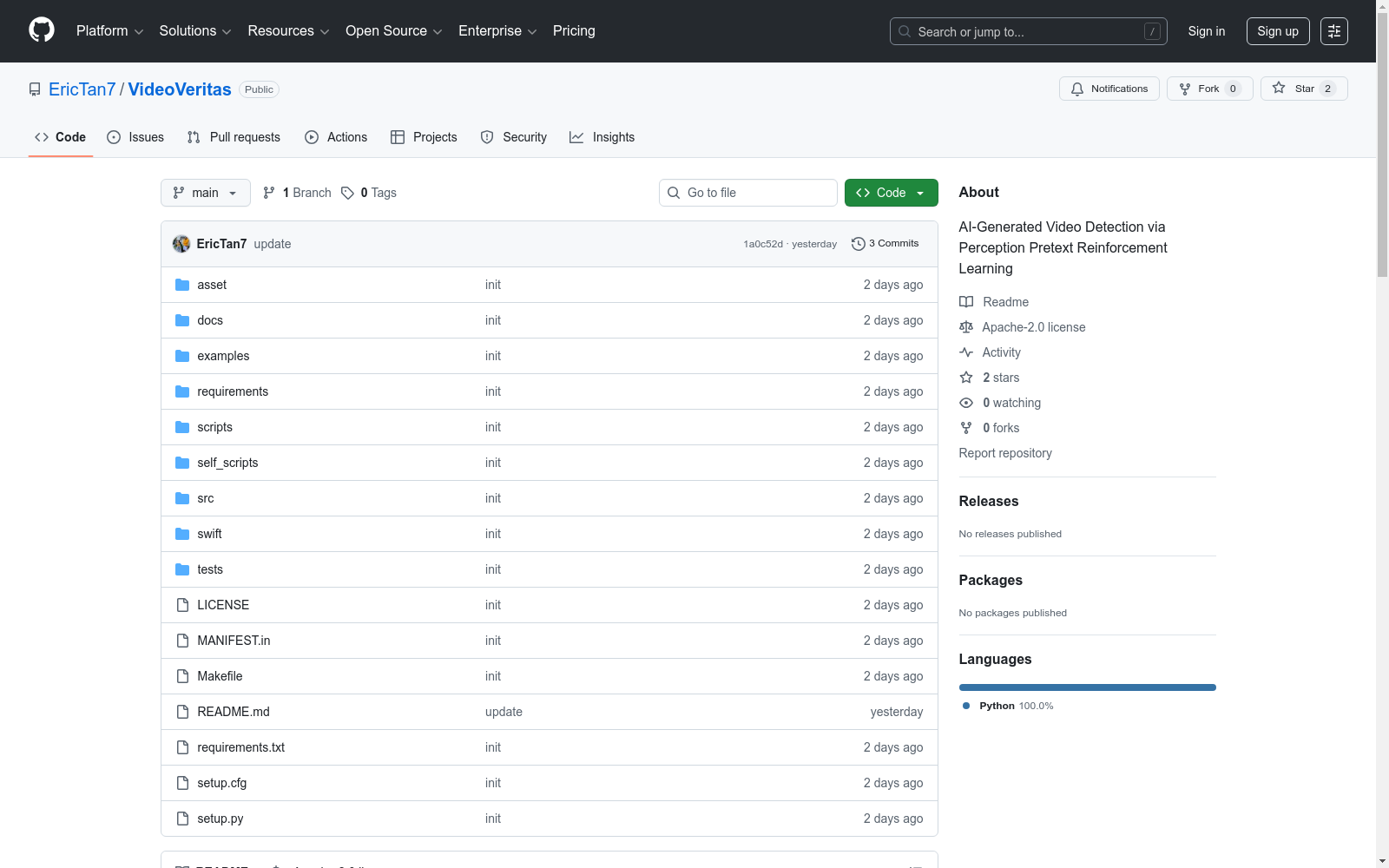Fork the repository
Image resolution: width=1389 pixels, height=868 pixels.
(1210, 89)
